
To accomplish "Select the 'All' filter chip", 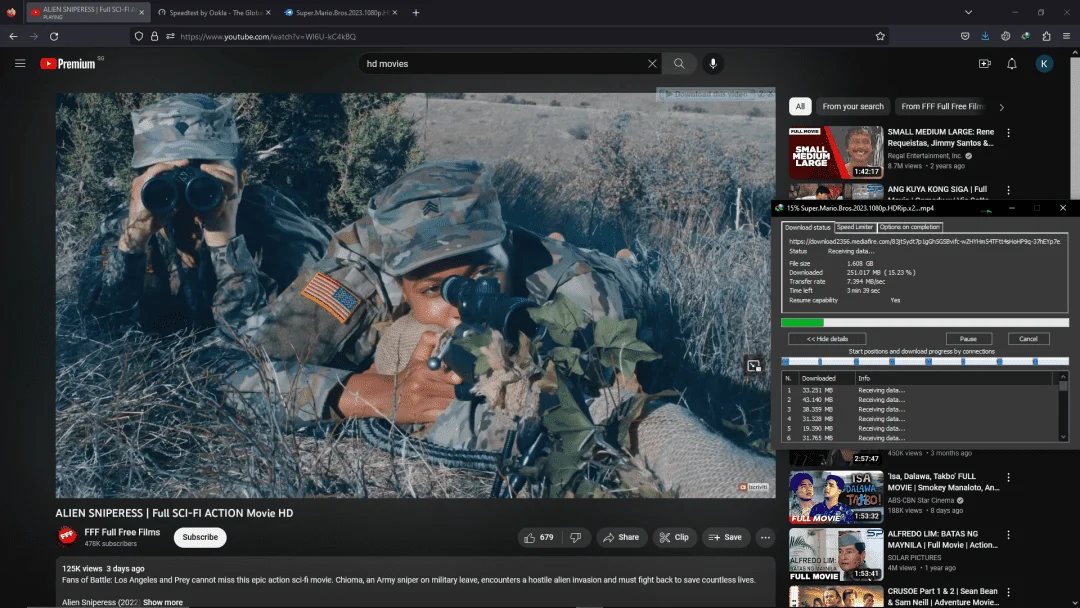I will 800,106.
